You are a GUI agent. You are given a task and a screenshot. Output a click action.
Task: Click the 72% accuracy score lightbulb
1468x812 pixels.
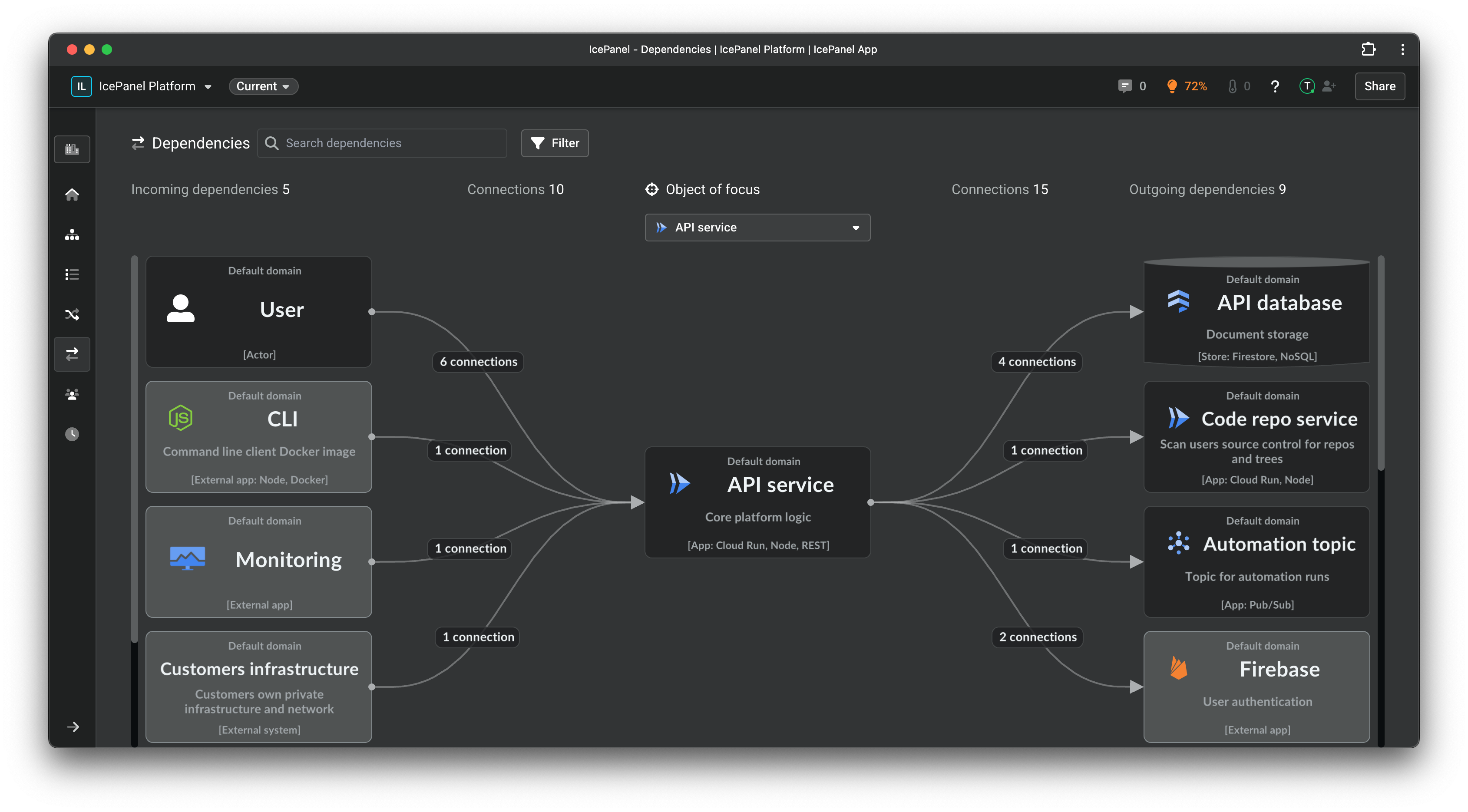pos(1187,86)
